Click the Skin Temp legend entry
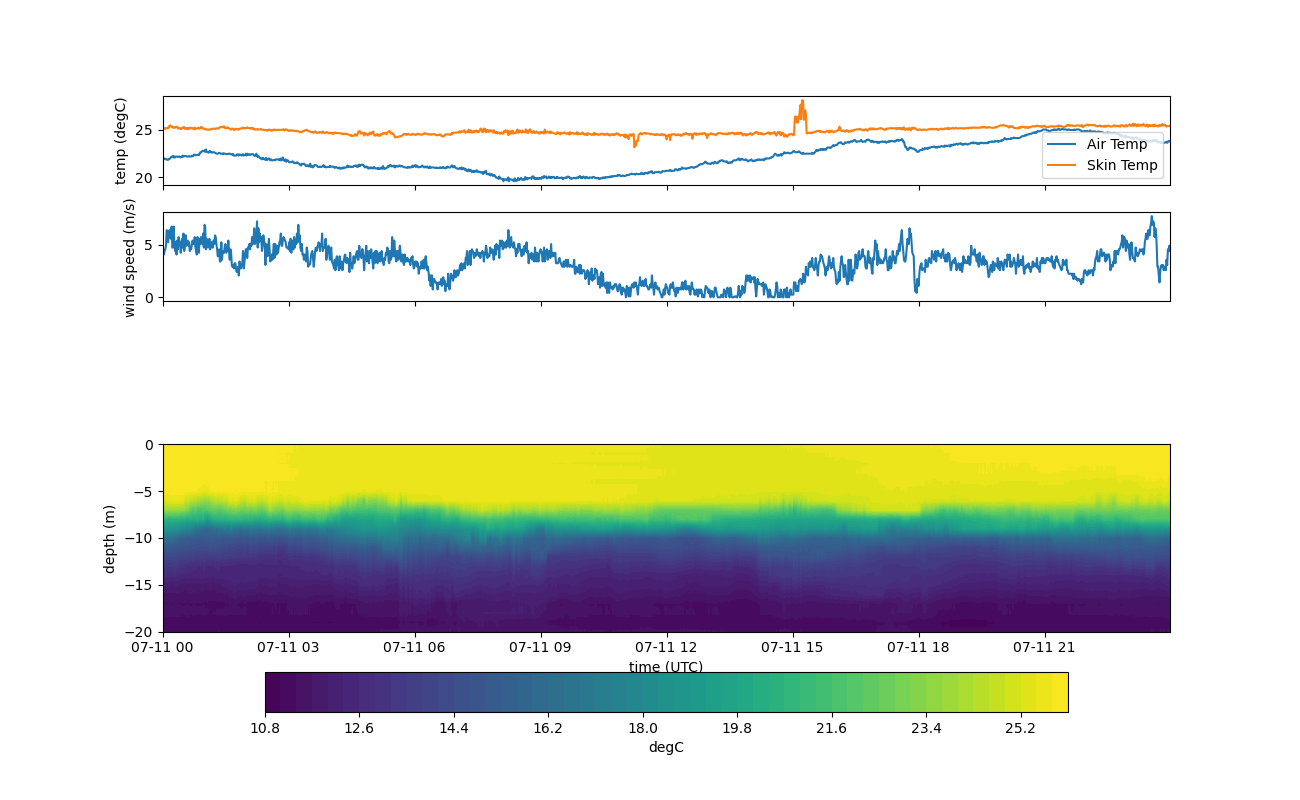The image size is (1300, 800). tap(1122, 165)
